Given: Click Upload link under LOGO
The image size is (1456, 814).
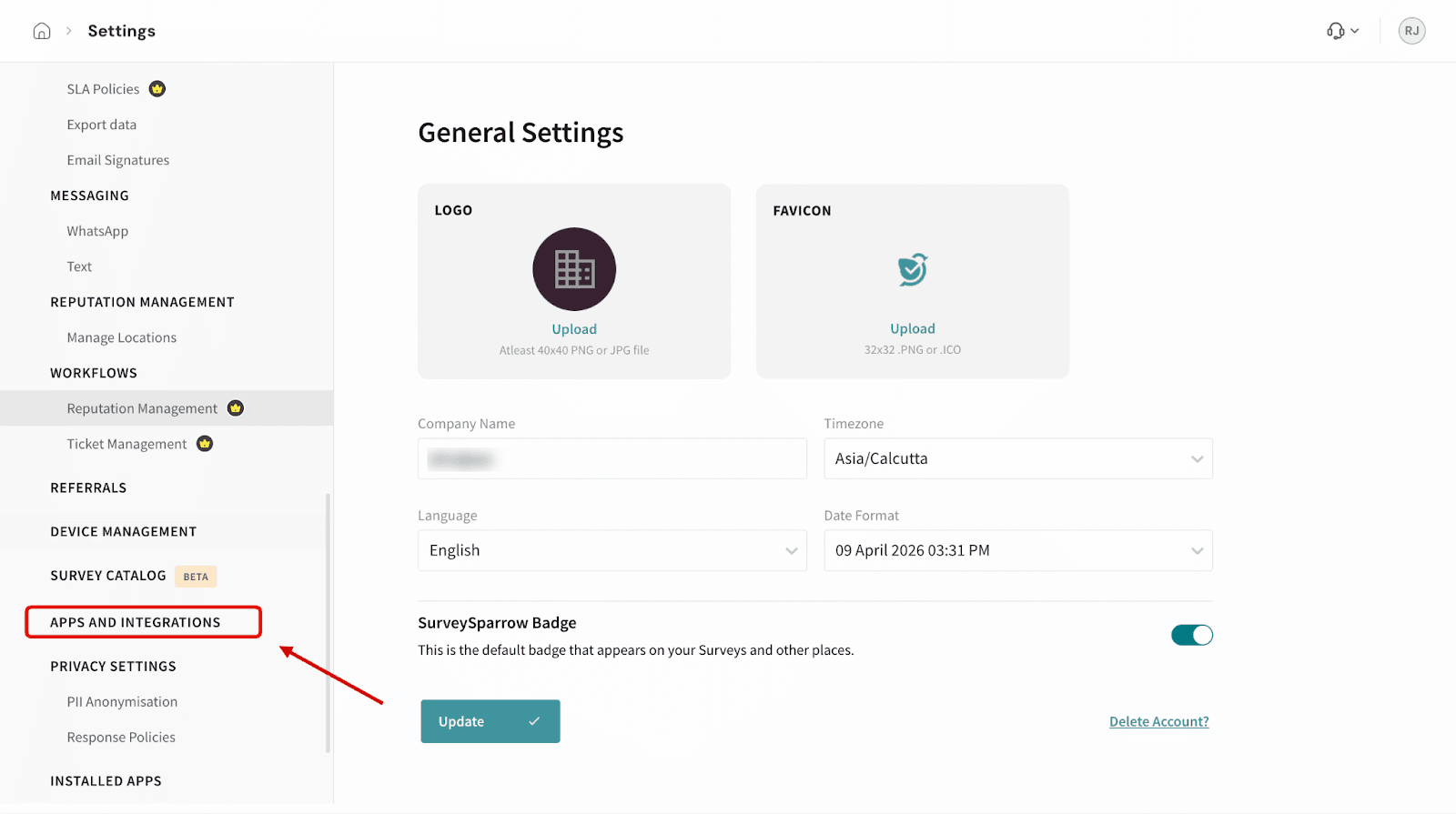Looking at the screenshot, I should (x=574, y=329).
